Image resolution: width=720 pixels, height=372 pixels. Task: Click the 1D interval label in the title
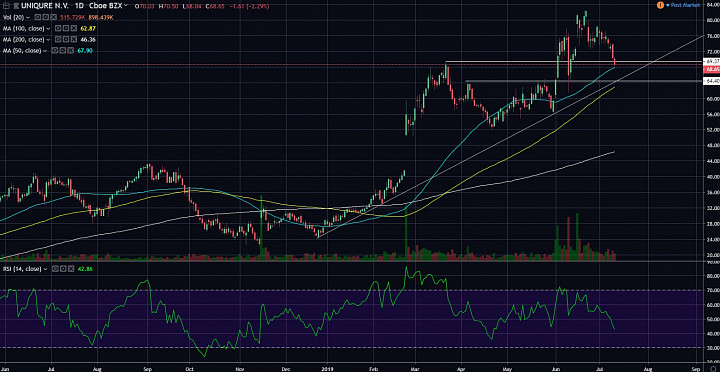[79, 6]
